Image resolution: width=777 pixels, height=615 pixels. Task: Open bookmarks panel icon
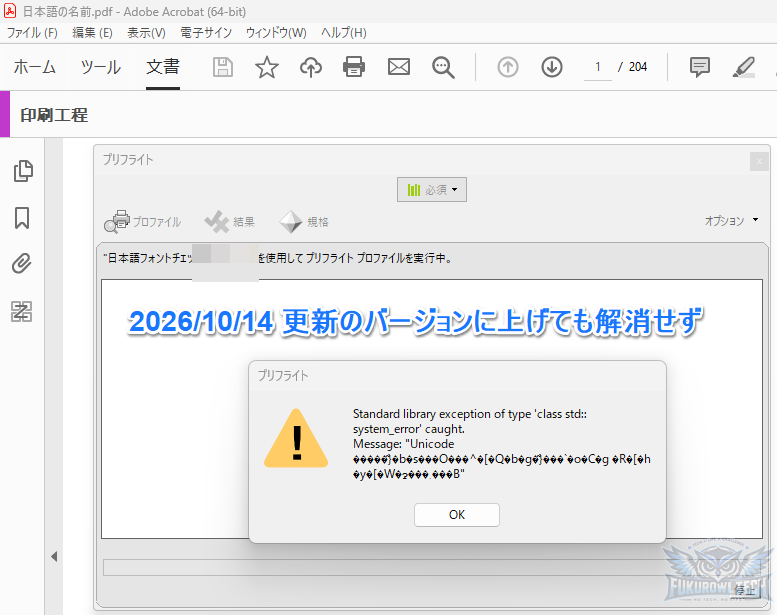coord(22,218)
